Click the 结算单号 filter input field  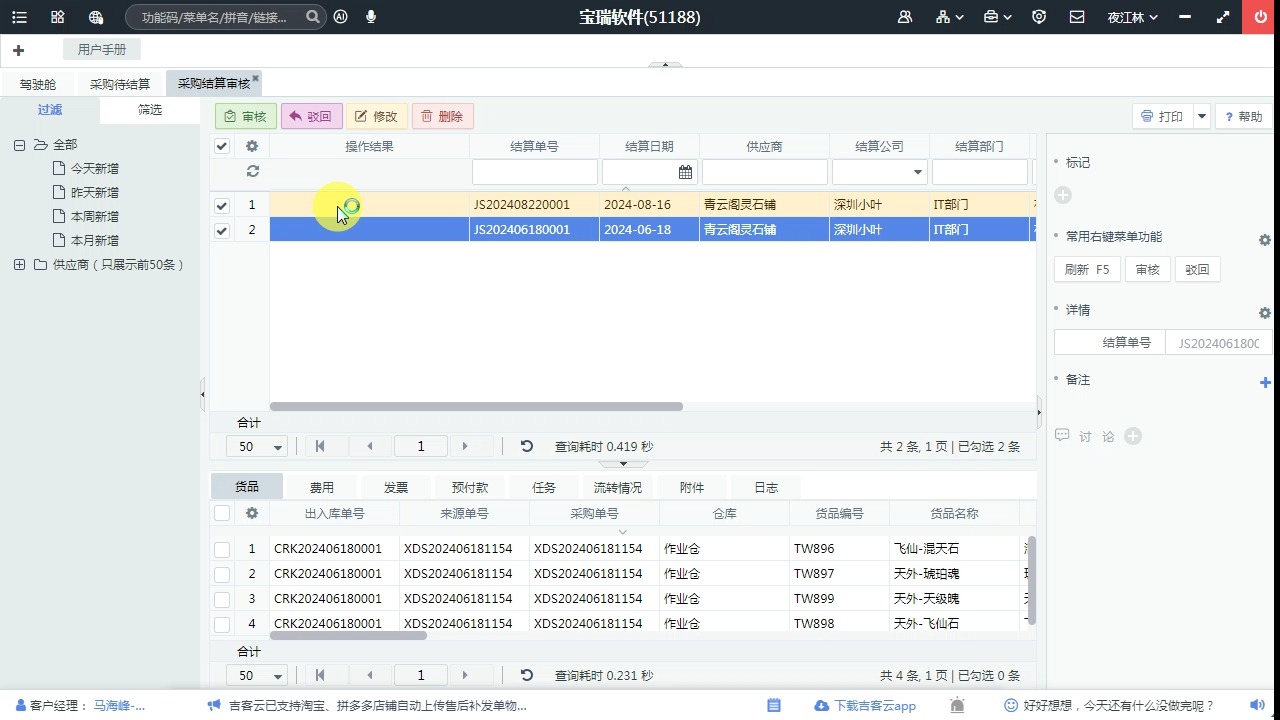click(x=534, y=172)
